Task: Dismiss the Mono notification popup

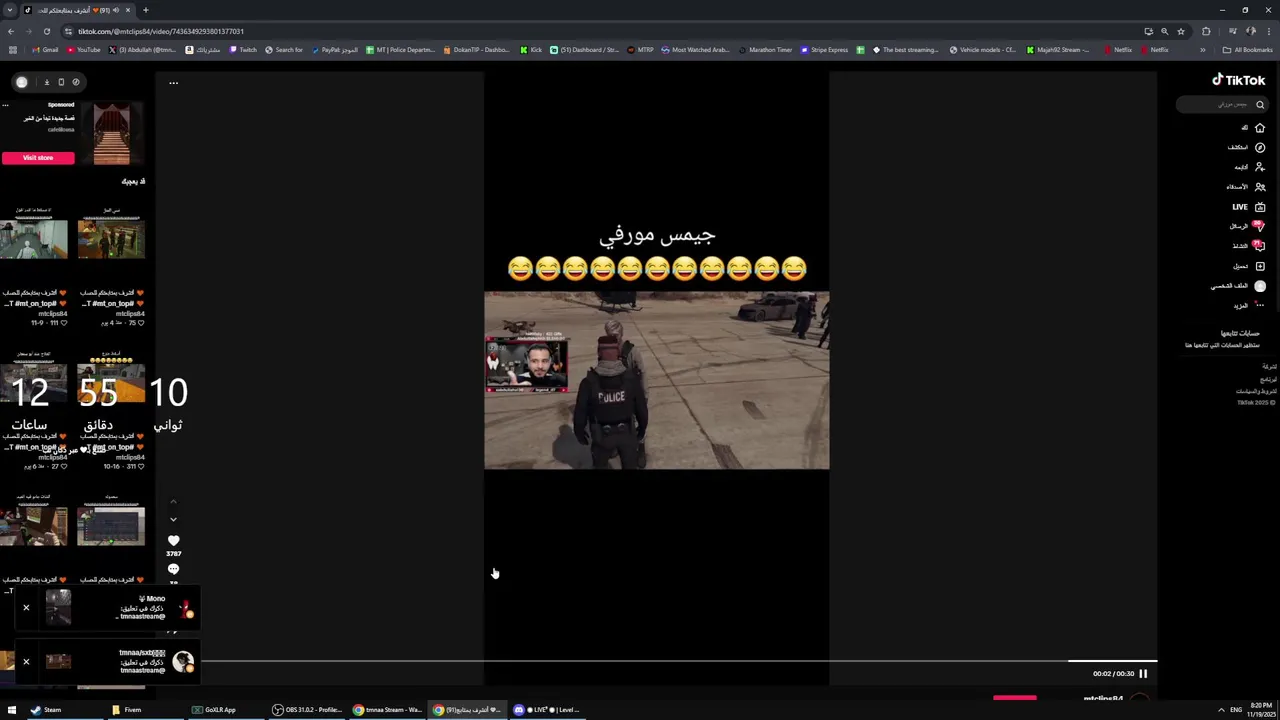Action: click(26, 607)
